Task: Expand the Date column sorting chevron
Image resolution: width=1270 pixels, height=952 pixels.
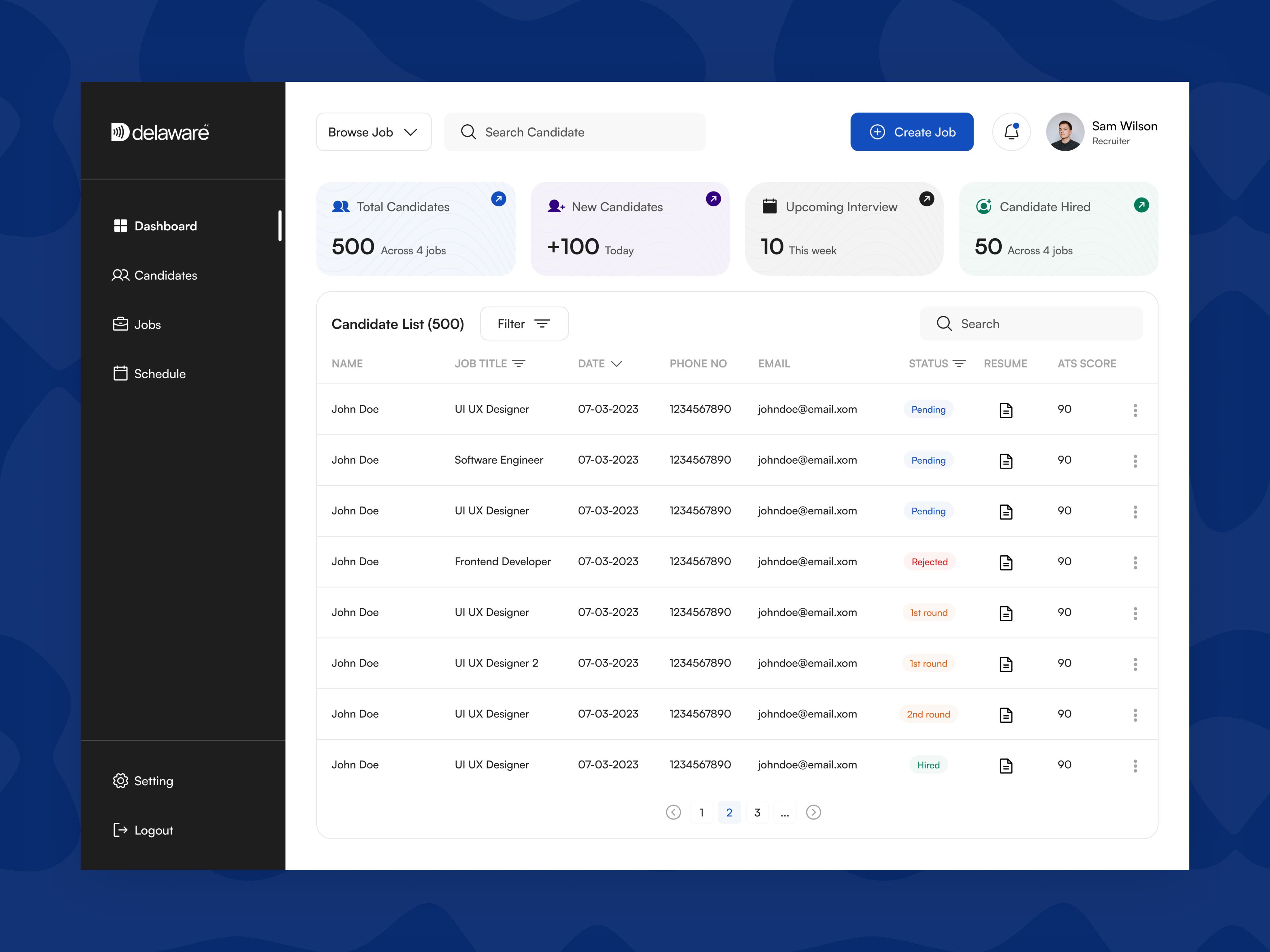Action: [x=617, y=363]
